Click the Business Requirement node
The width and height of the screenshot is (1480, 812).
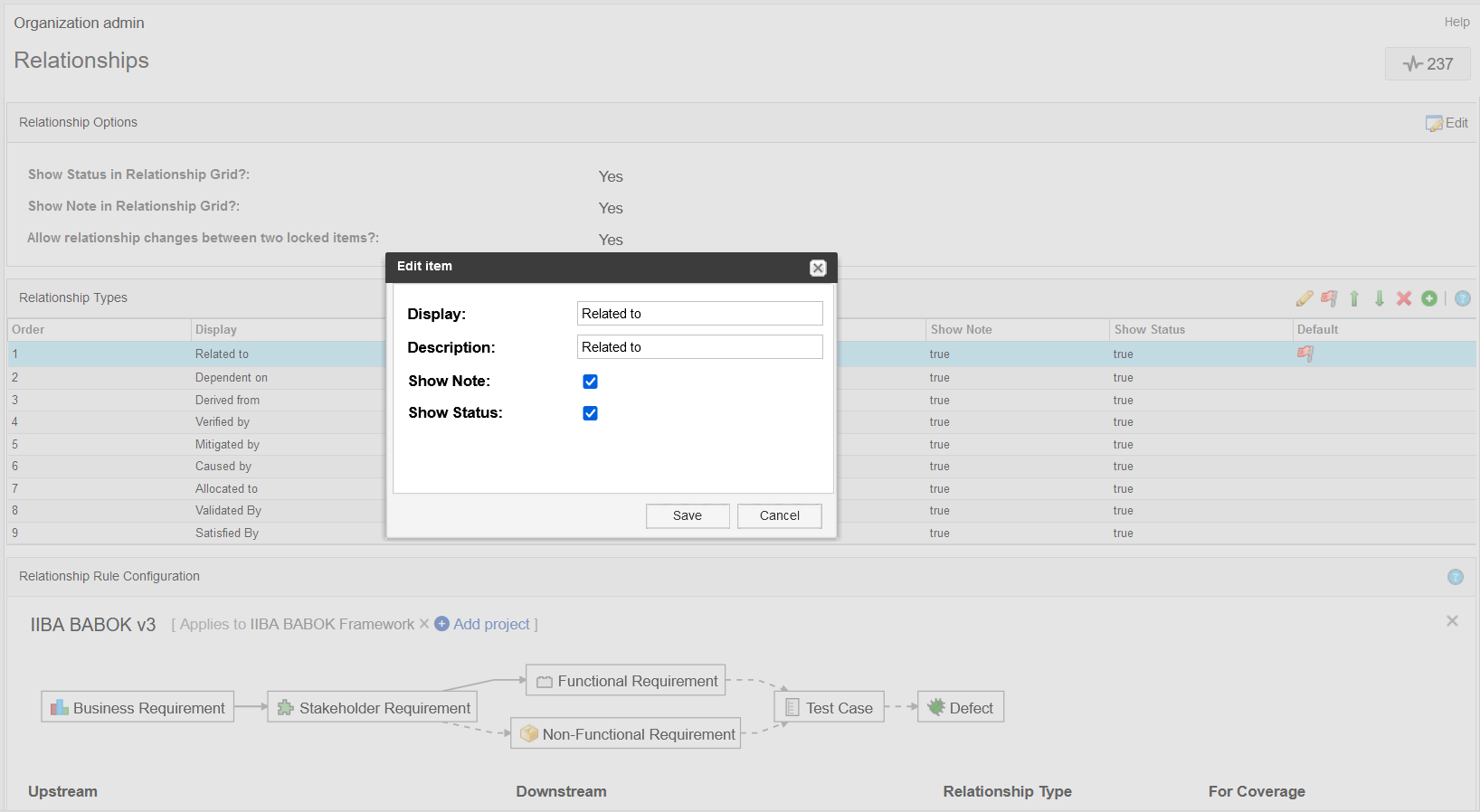click(x=138, y=707)
